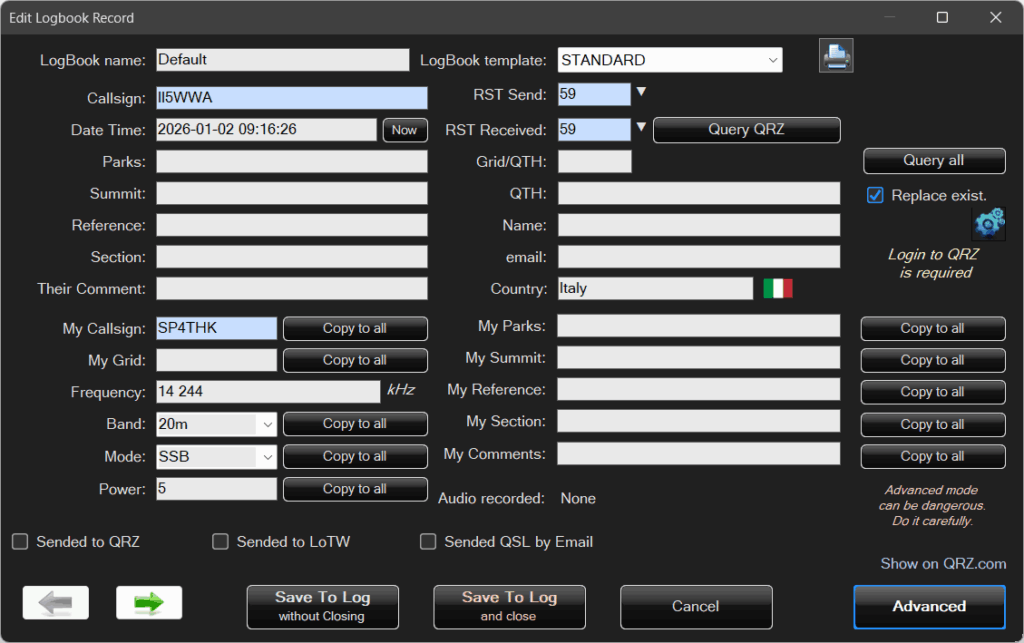The image size is (1024, 643).
Task: Go to next record with green arrow
Action: click(149, 603)
